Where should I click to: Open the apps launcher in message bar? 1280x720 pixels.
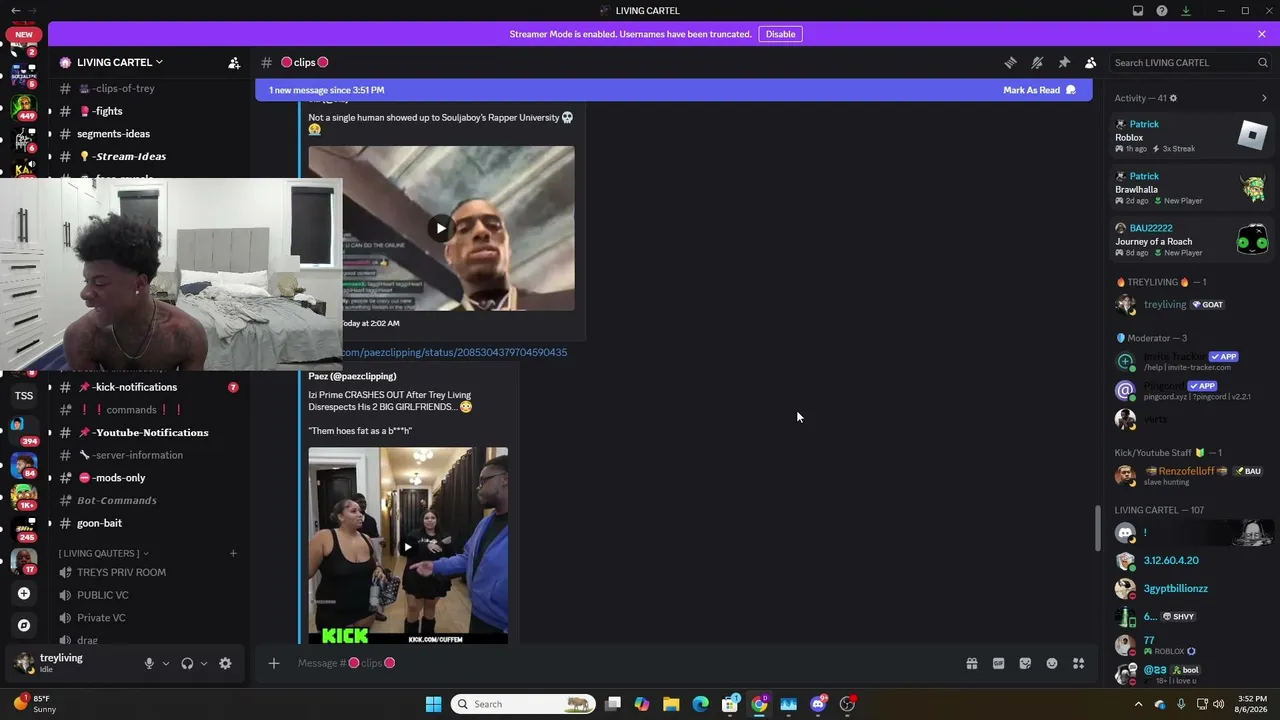pyautogui.click(x=1078, y=663)
